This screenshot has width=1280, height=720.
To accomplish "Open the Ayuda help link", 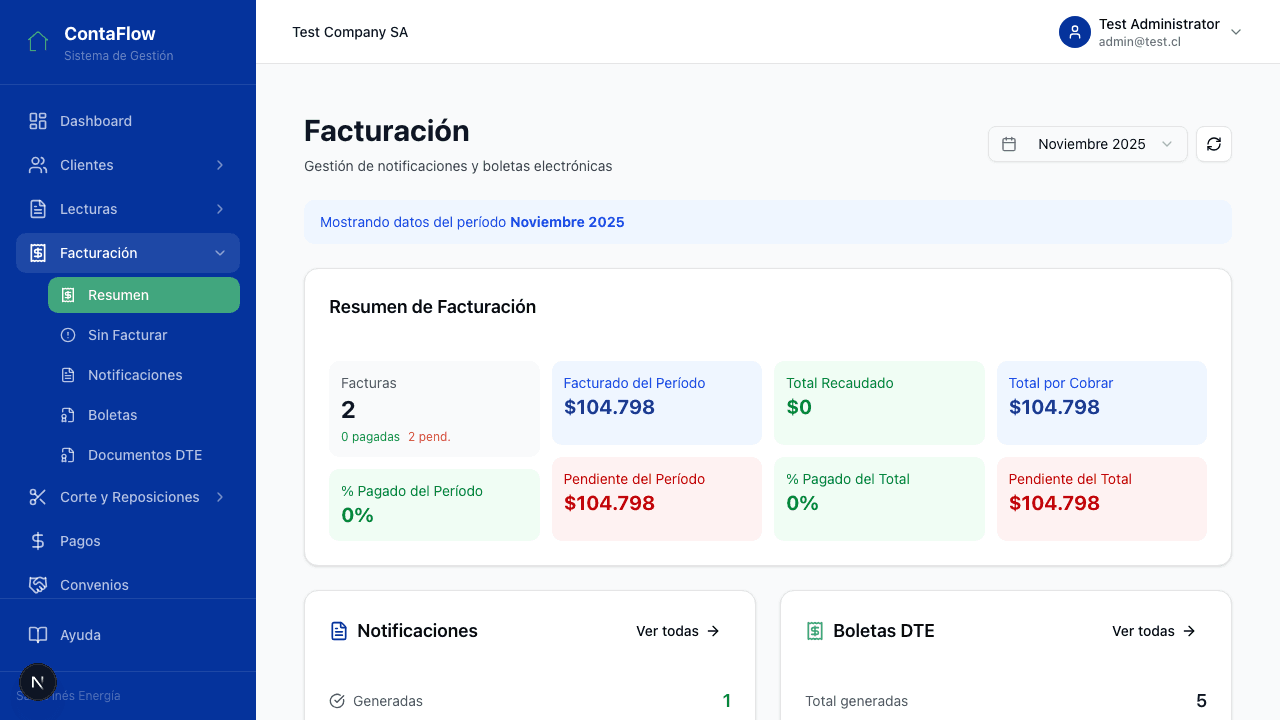I will (128, 635).
